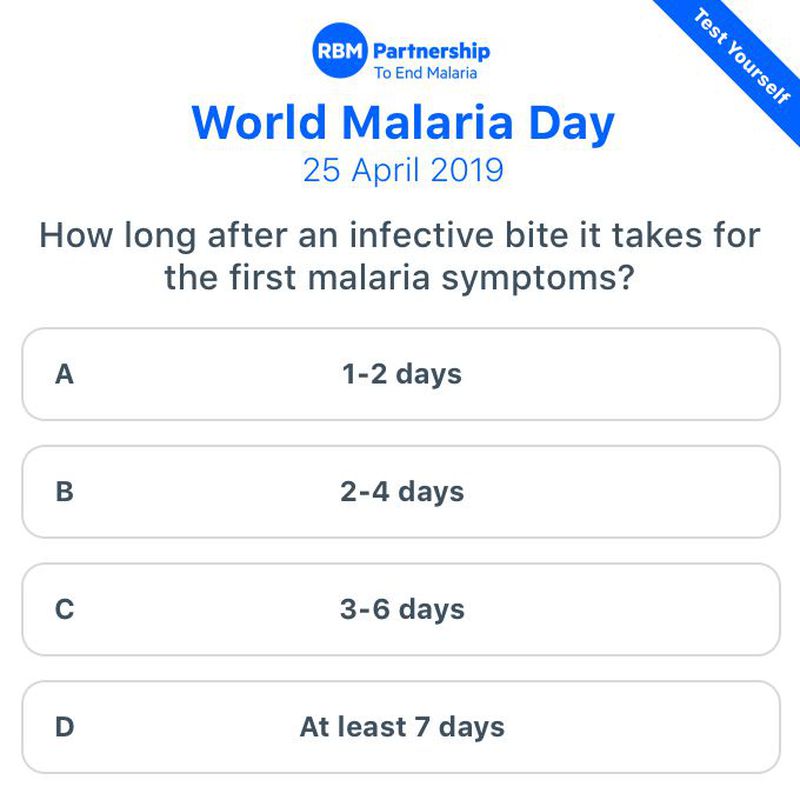
Task: Click the "Partnership" text beside the logo
Action: 431,50
